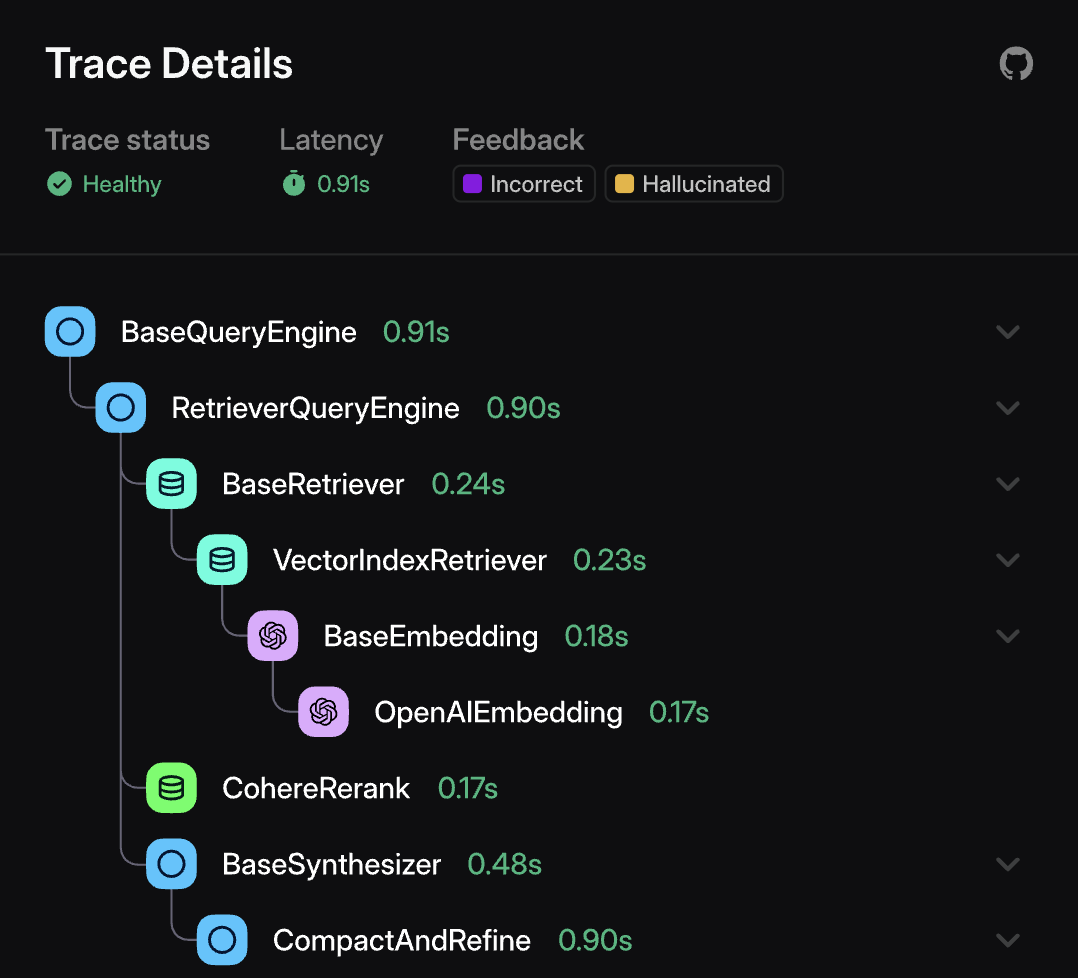Click the BaseSynthesizer node icon

point(171,864)
